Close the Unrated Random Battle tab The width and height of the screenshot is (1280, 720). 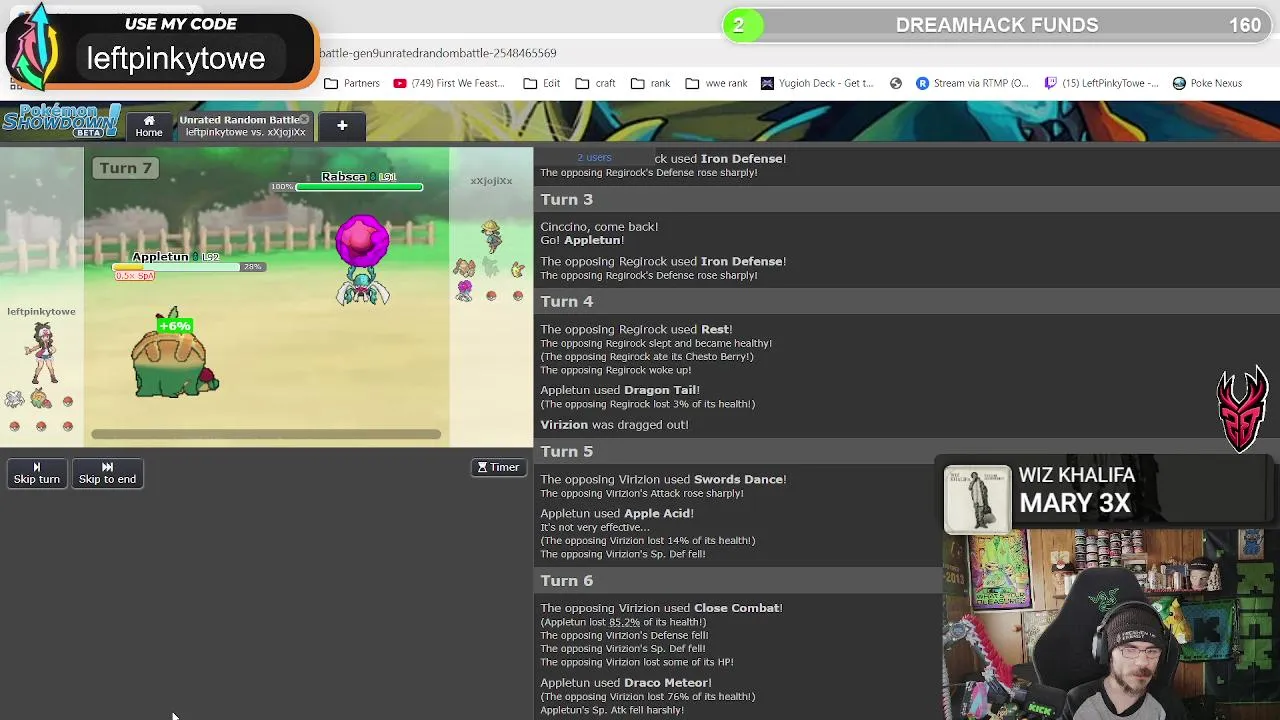point(304,119)
